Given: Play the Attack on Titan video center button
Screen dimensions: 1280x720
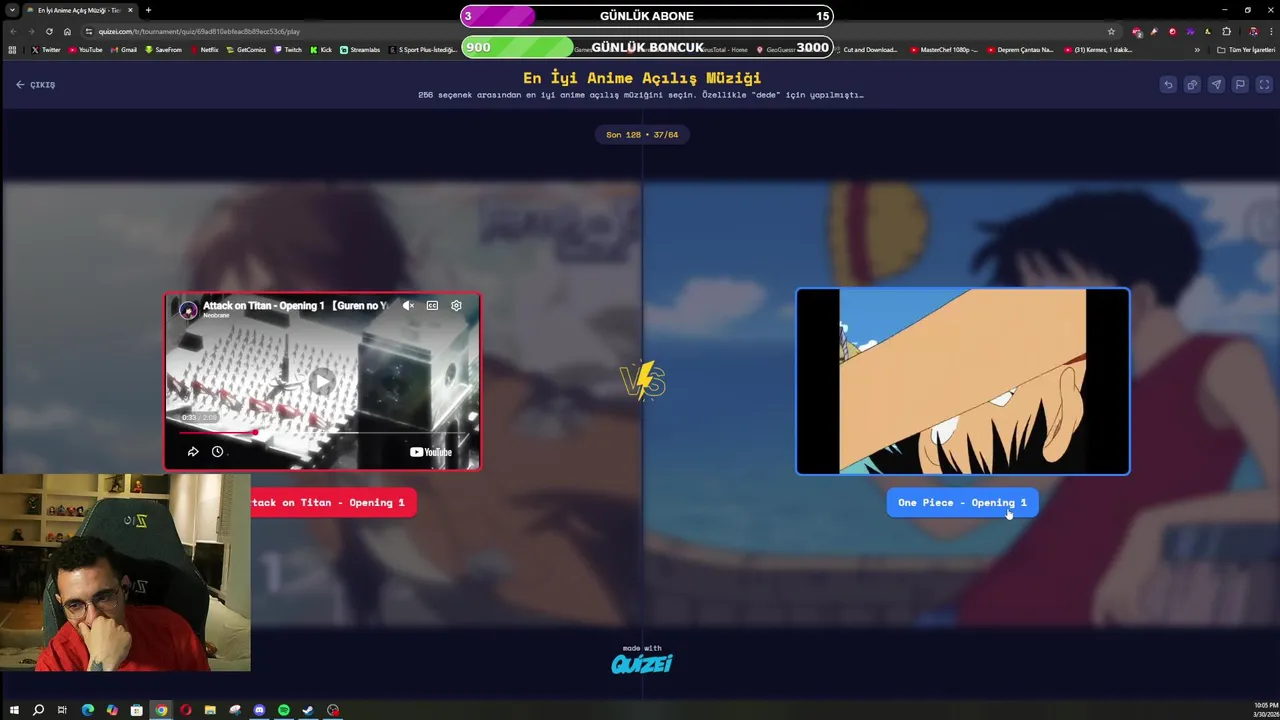Looking at the screenshot, I should click(x=321, y=381).
